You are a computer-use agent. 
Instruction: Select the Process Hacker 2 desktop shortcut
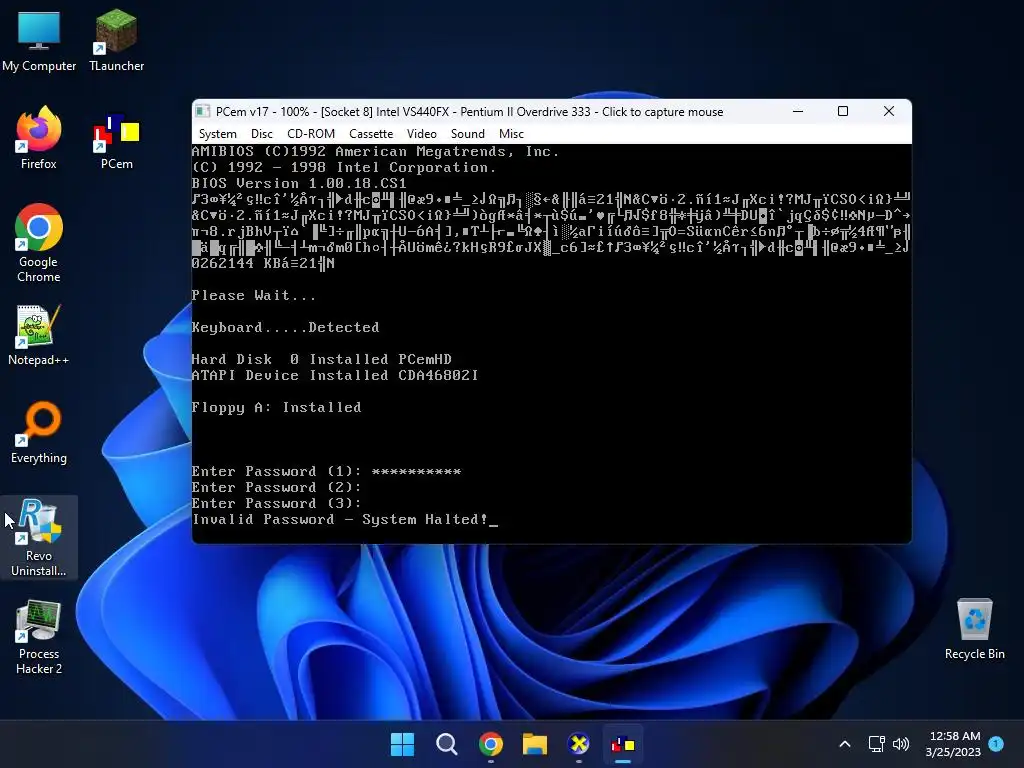[x=39, y=637]
